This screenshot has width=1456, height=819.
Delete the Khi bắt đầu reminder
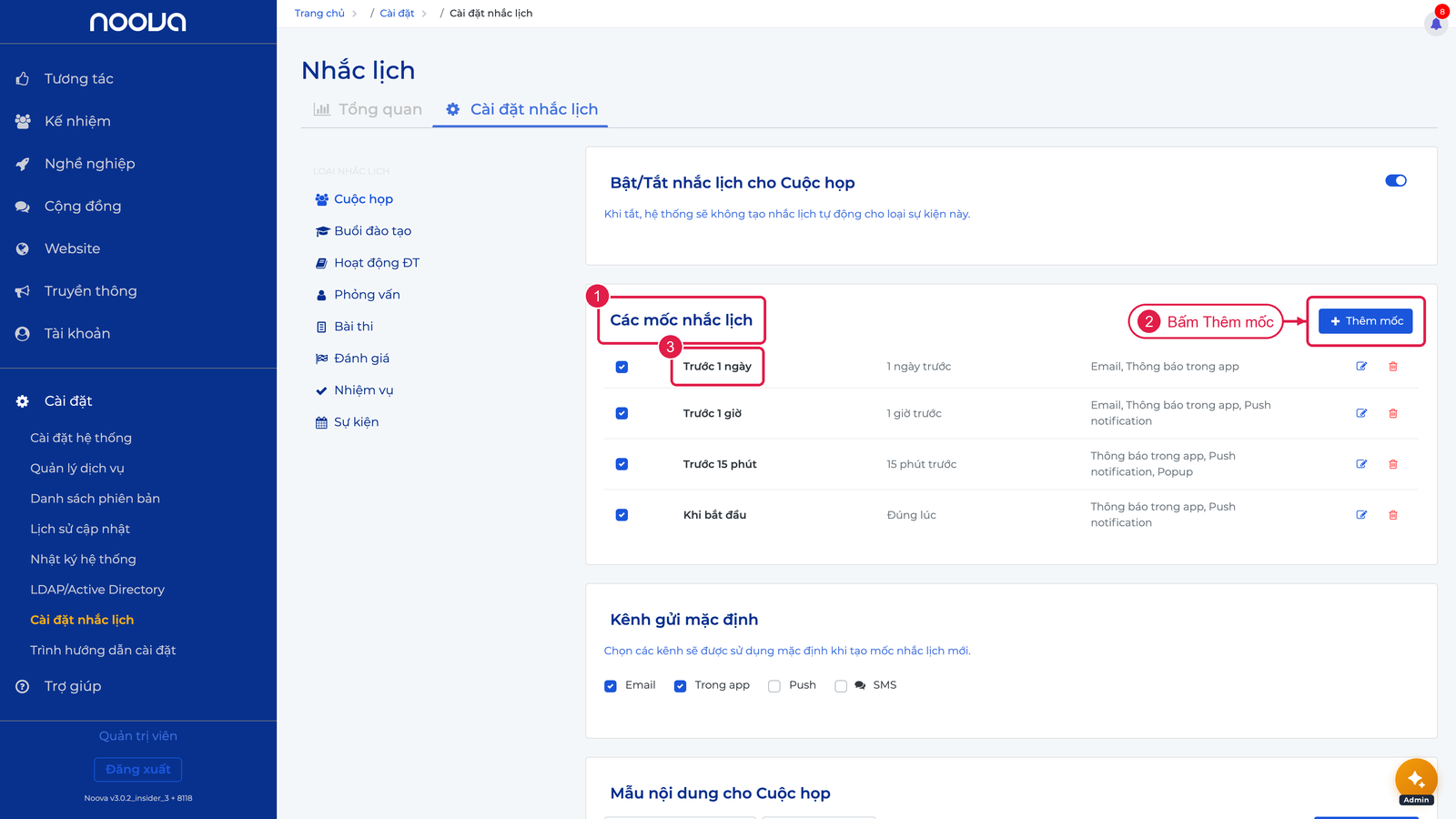pyautogui.click(x=1393, y=515)
